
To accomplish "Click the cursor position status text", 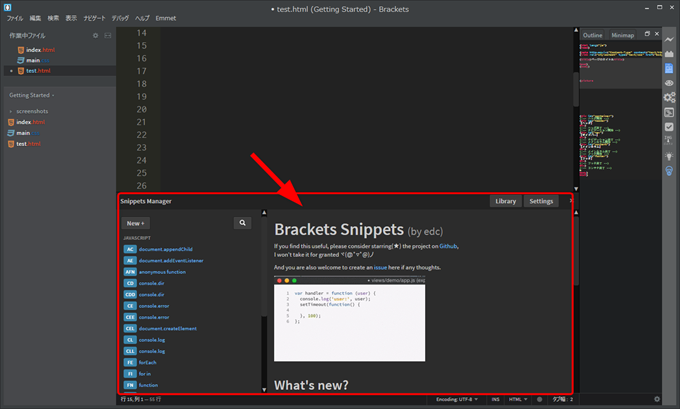I will coord(141,399).
